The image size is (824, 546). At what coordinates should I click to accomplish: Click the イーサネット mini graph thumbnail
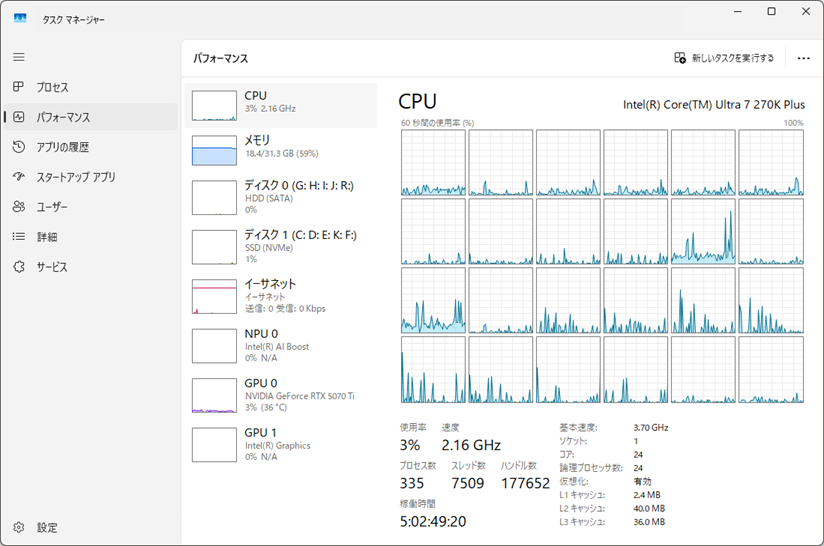coord(214,296)
